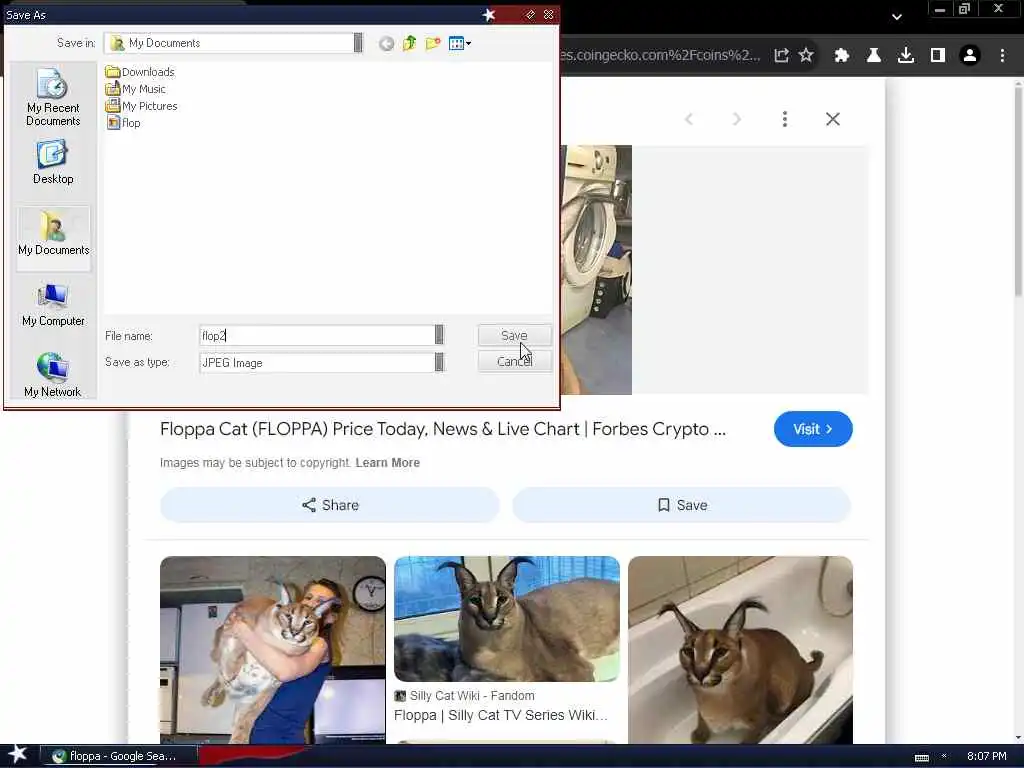Create a new folder
The image size is (1024, 768).
pos(433,44)
